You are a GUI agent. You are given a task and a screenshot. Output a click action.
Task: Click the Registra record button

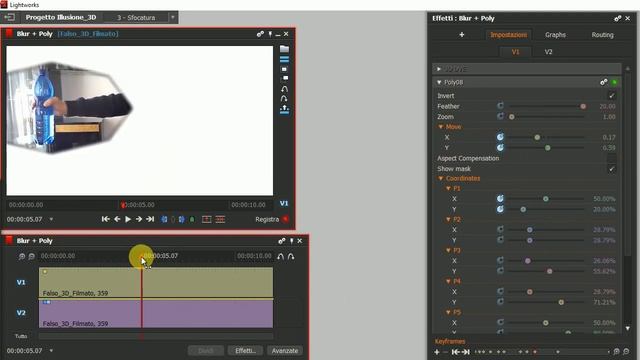click(x=272, y=219)
